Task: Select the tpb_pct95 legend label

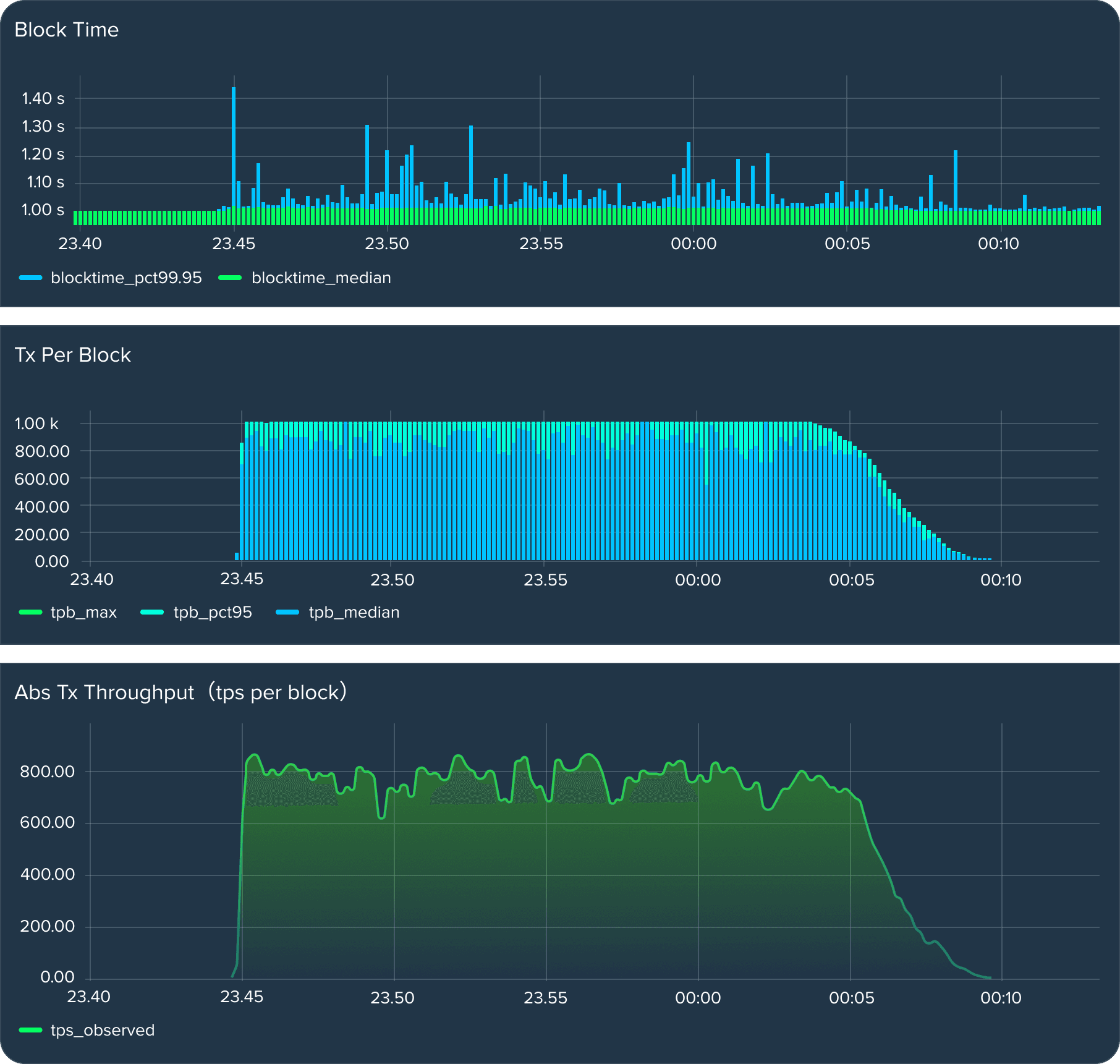Action: point(213,612)
